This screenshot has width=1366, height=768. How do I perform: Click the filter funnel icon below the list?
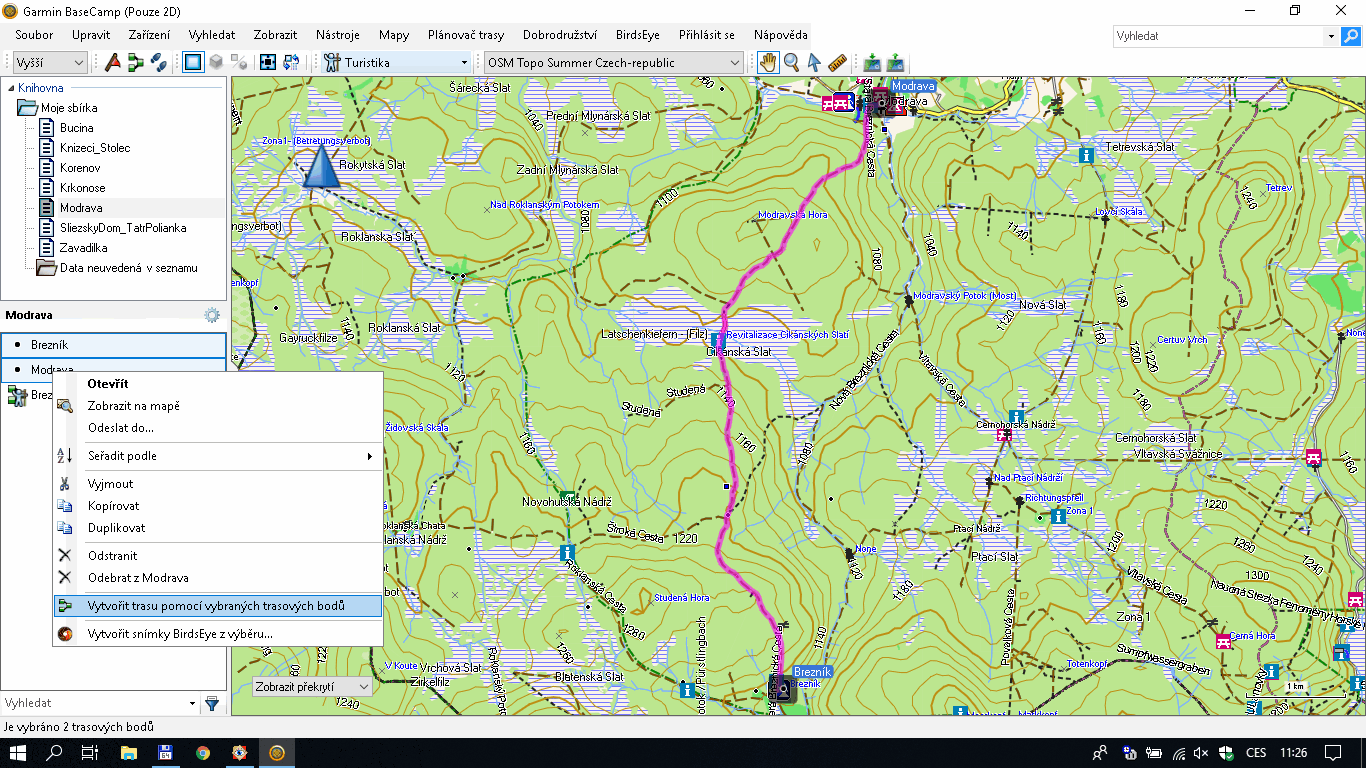pyautogui.click(x=212, y=704)
